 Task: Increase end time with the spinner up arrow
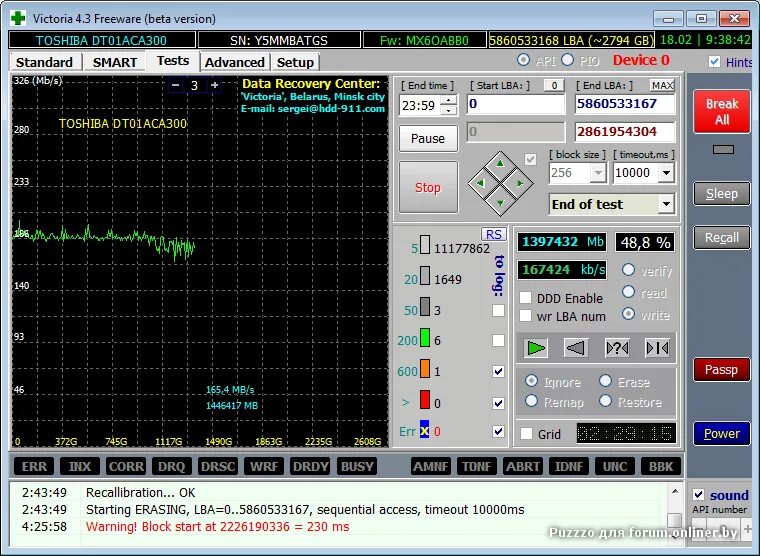(x=449, y=100)
